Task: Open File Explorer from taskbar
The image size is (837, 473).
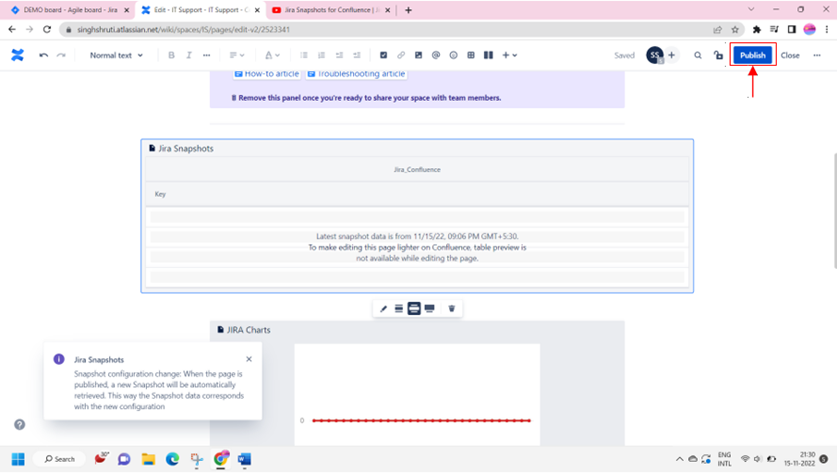Action: click(148, 459)
